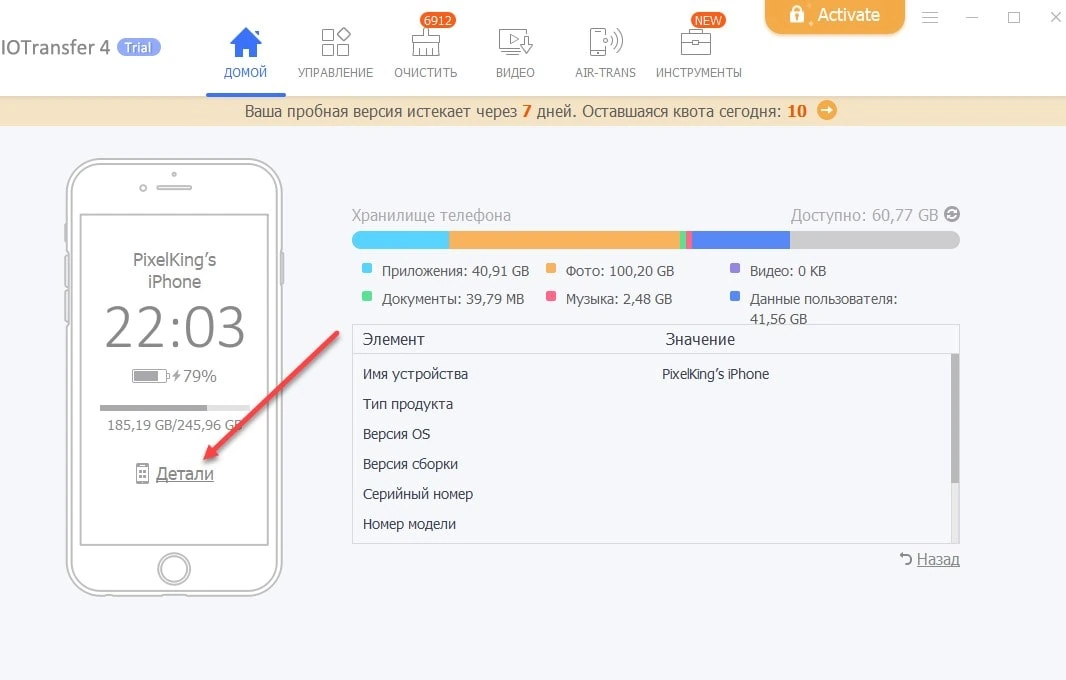Switch to the ВИДЕО tab label
The height and width of the screenshot is (680, 1066).
(x=515, y=72)
